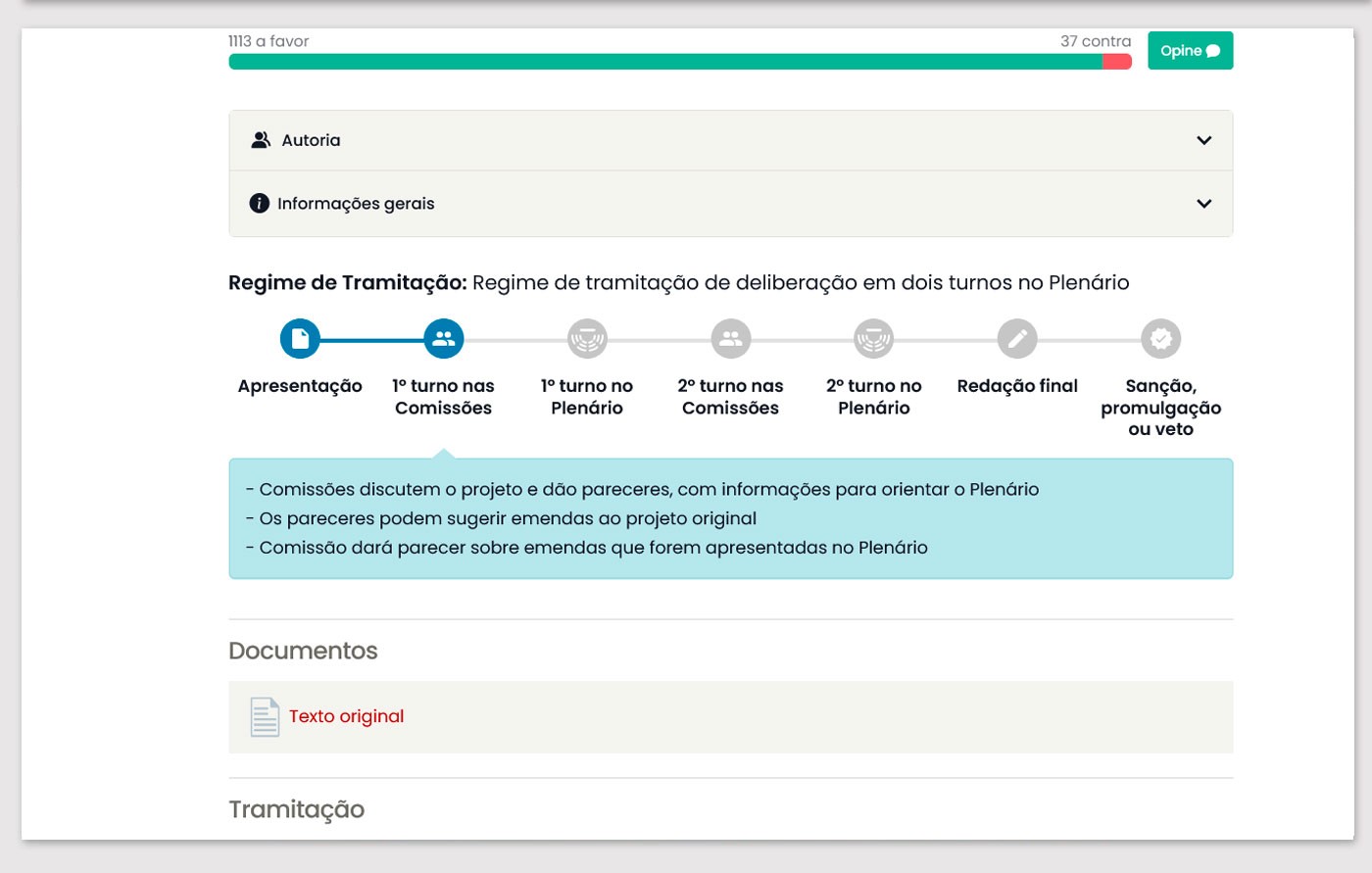
Task: Click text 'Comissão dará parecer sobre emendas'
Action: (x=432, y=548)
